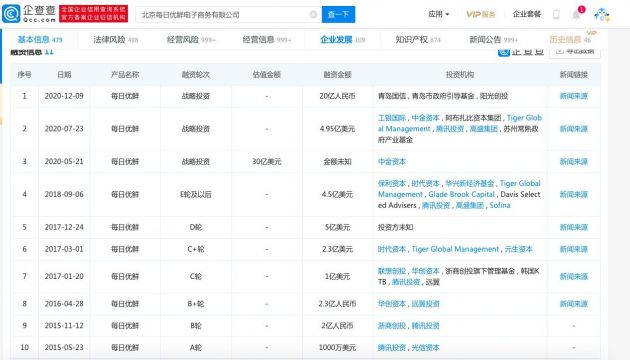Open Glade Brook Capital investor link
The image size is (630, 360).
click(461, 194)
